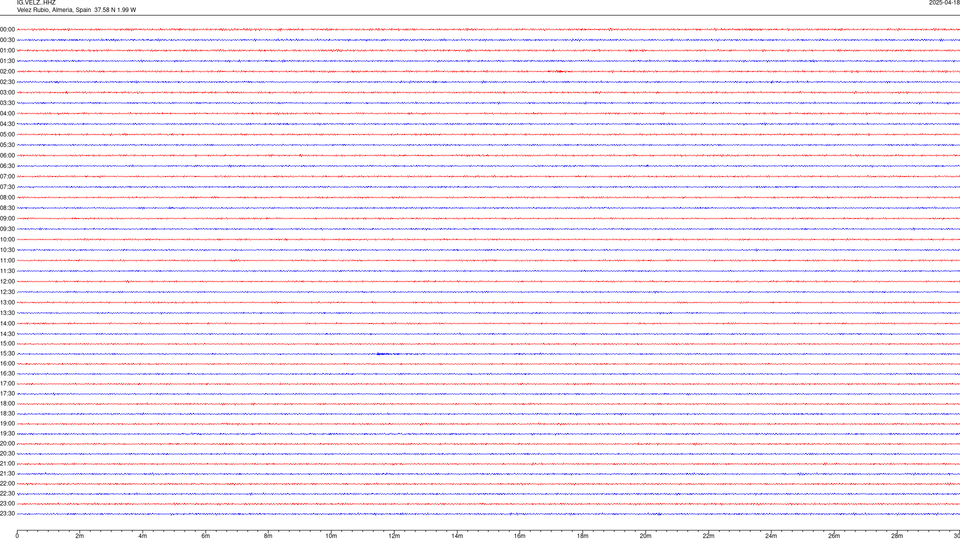Pick the 20m axis tick label
This screenshot has height=540, width=960.
tap(645, 536)
